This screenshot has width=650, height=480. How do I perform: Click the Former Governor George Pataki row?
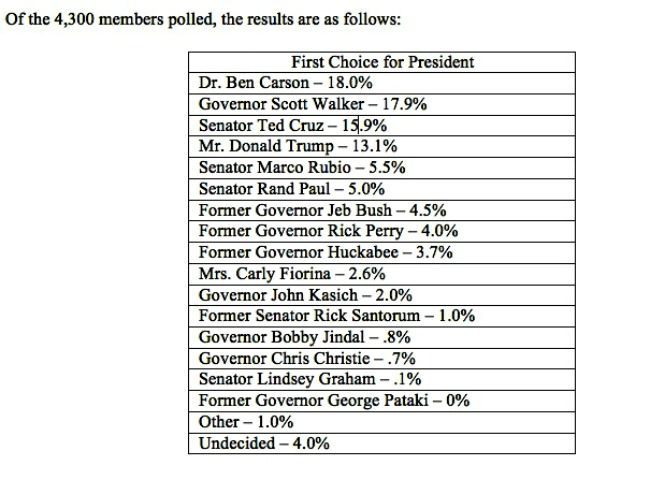pos(382,401)
